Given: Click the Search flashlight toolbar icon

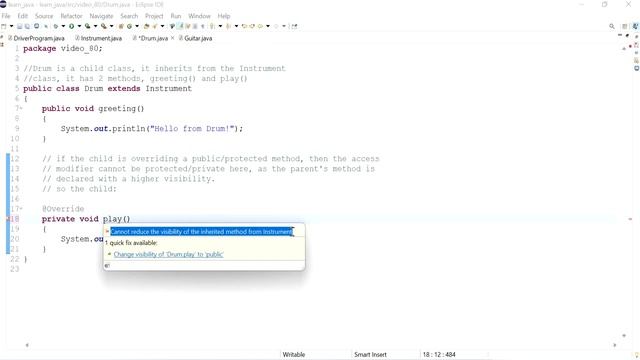Looking at the screenshot, I should click(x=154, y=26).
